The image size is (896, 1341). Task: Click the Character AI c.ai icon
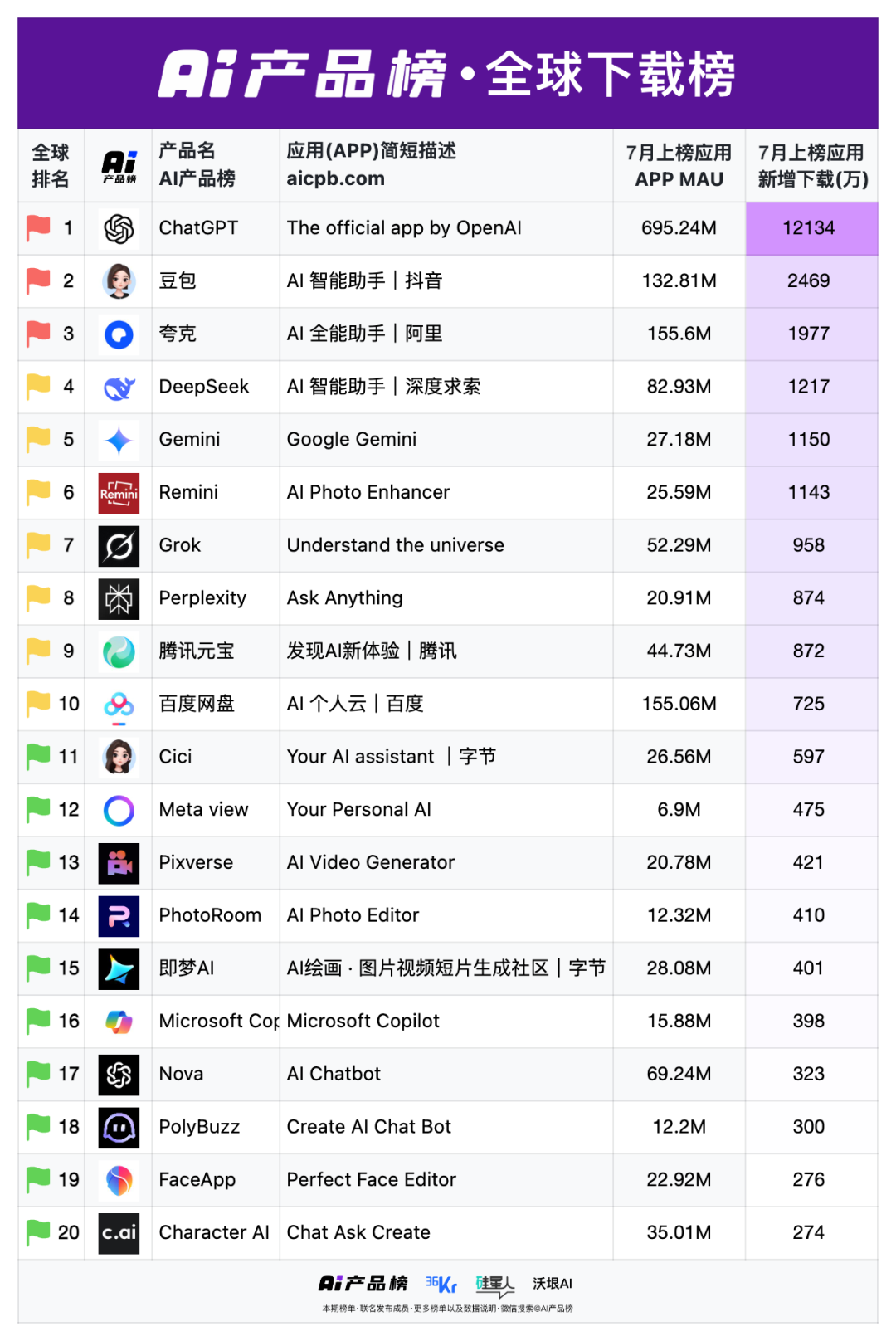119,1233
